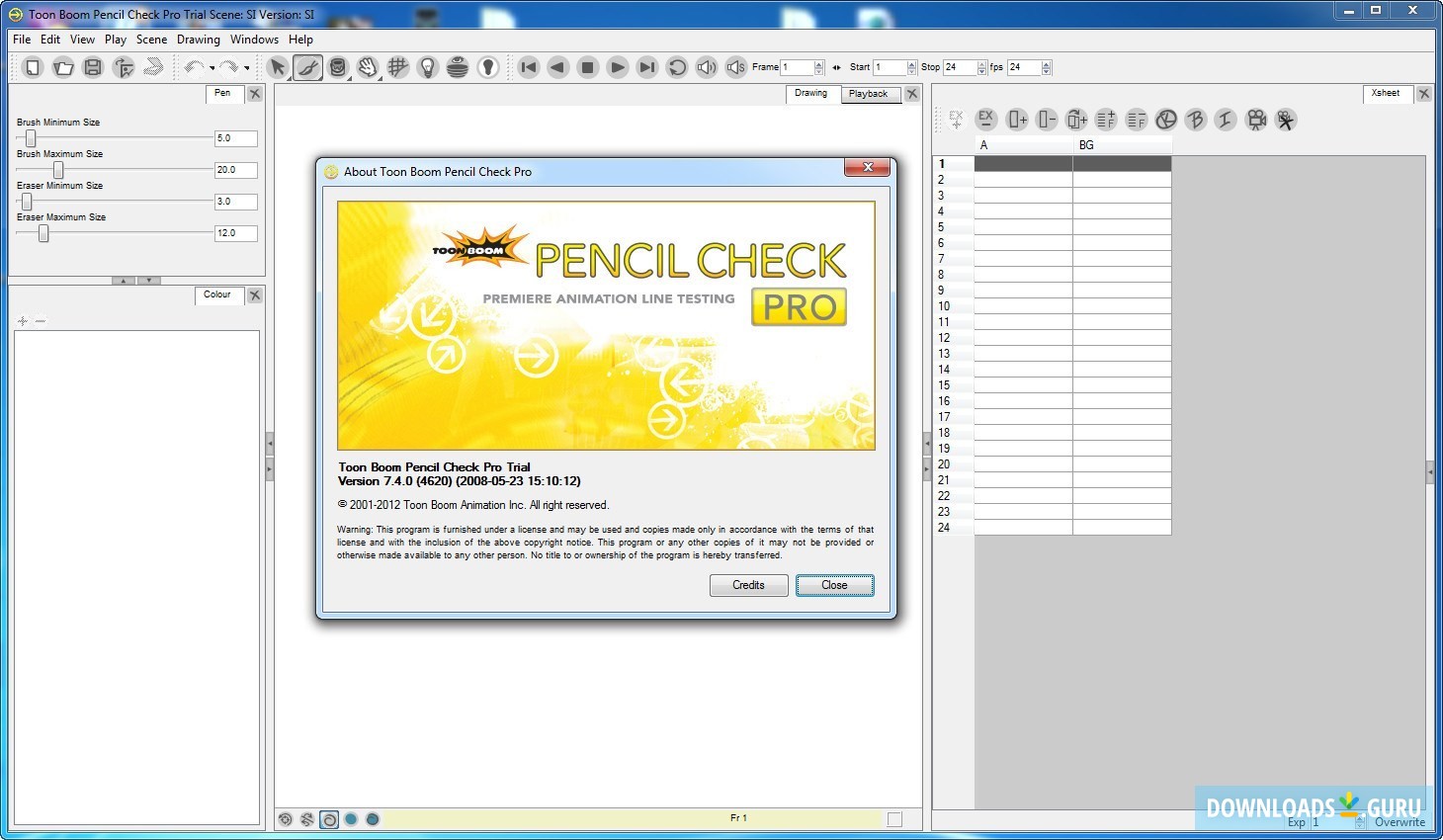Toggle the loop playback icon
1443x840 pixels.
678,67
